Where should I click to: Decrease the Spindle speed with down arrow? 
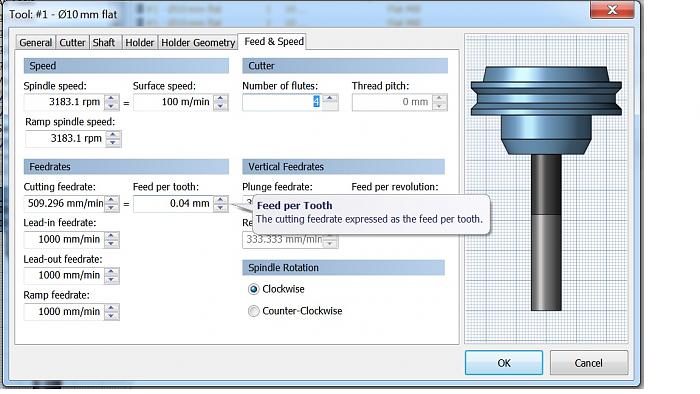[x=112, y=106]
